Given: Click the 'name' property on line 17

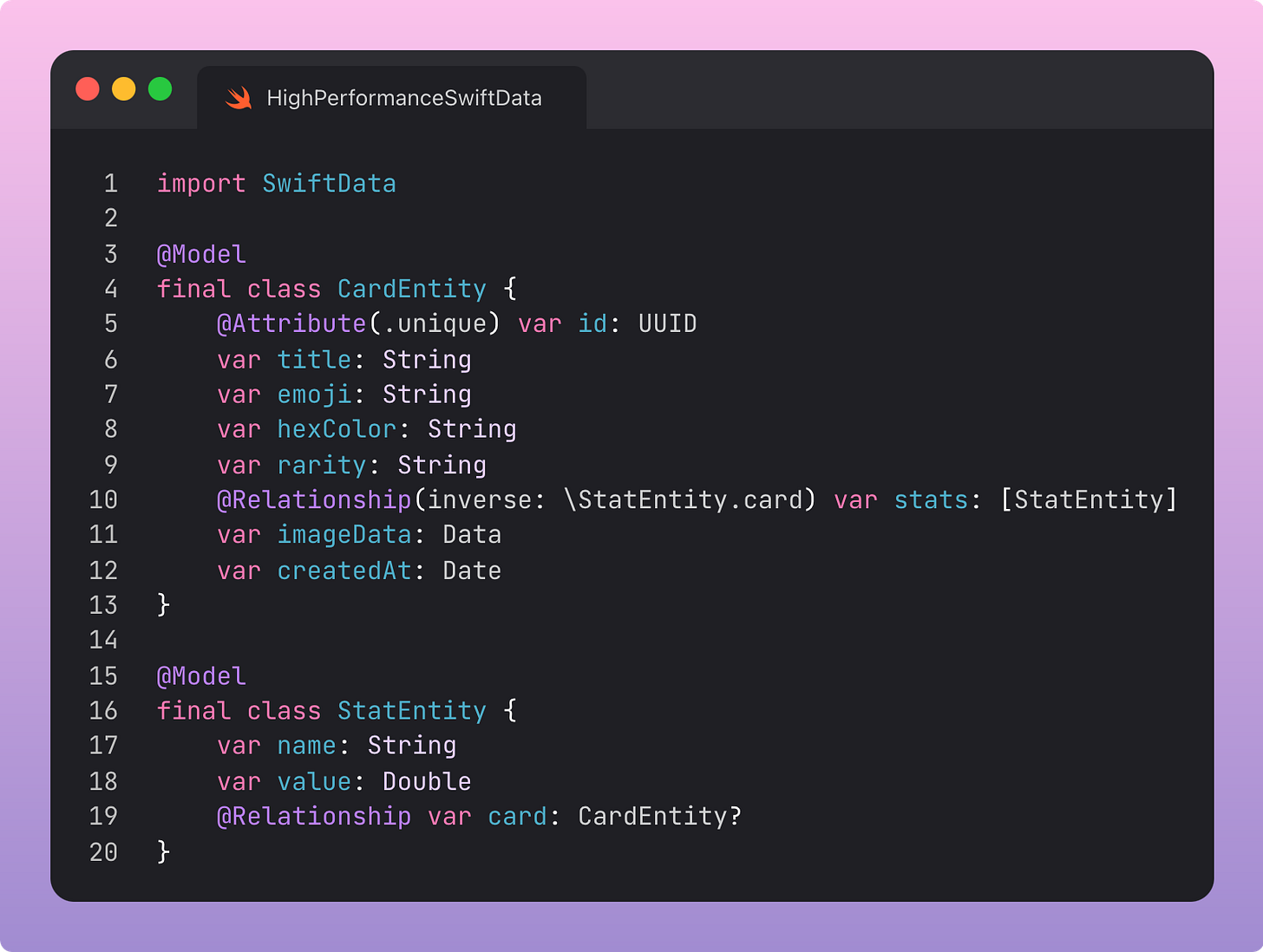Looking at the screenshot, I should tap(306, 747).
